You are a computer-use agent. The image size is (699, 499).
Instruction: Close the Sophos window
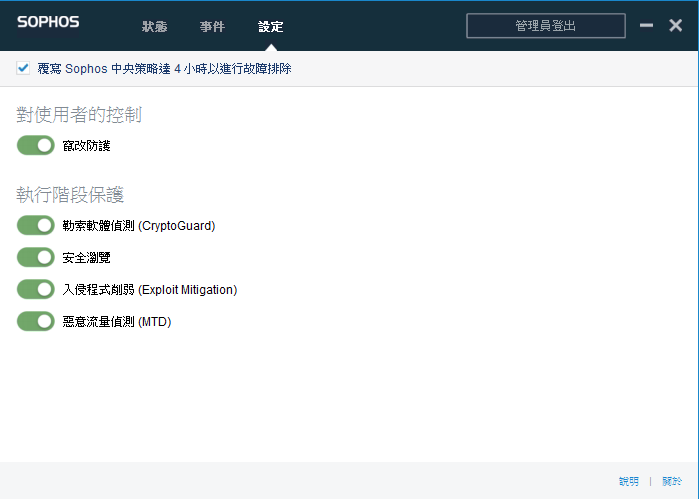point(675,26)
